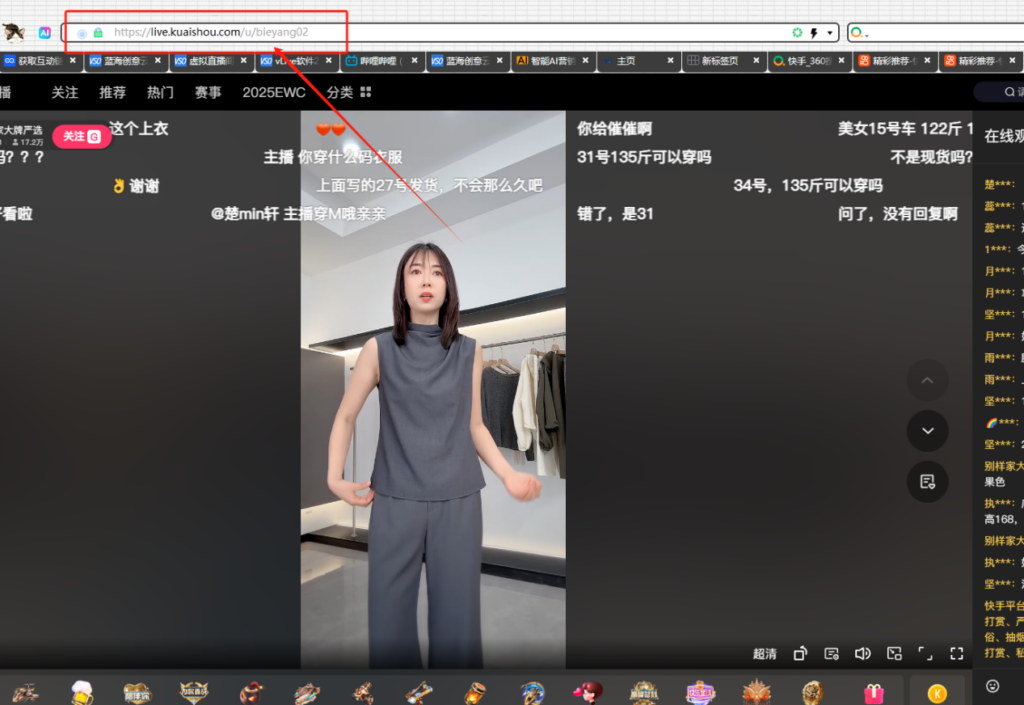Image resolution: width=1024 pixels, height=705 pixels.
Task: Click the notes icon below the down chevron
Action: click(927, 482)
